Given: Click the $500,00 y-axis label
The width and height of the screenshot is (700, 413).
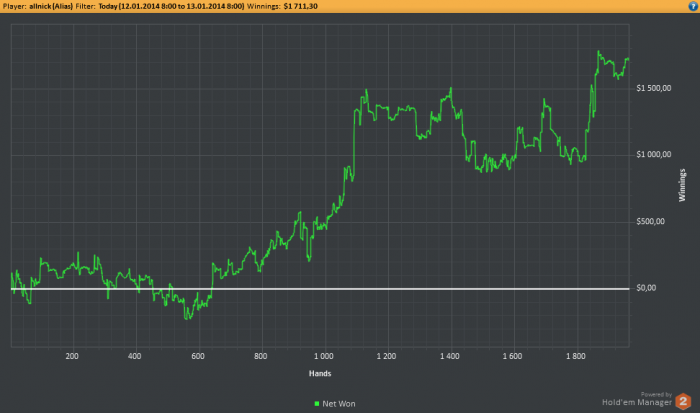Looking at the screenshot, I should tap(650, 221).
